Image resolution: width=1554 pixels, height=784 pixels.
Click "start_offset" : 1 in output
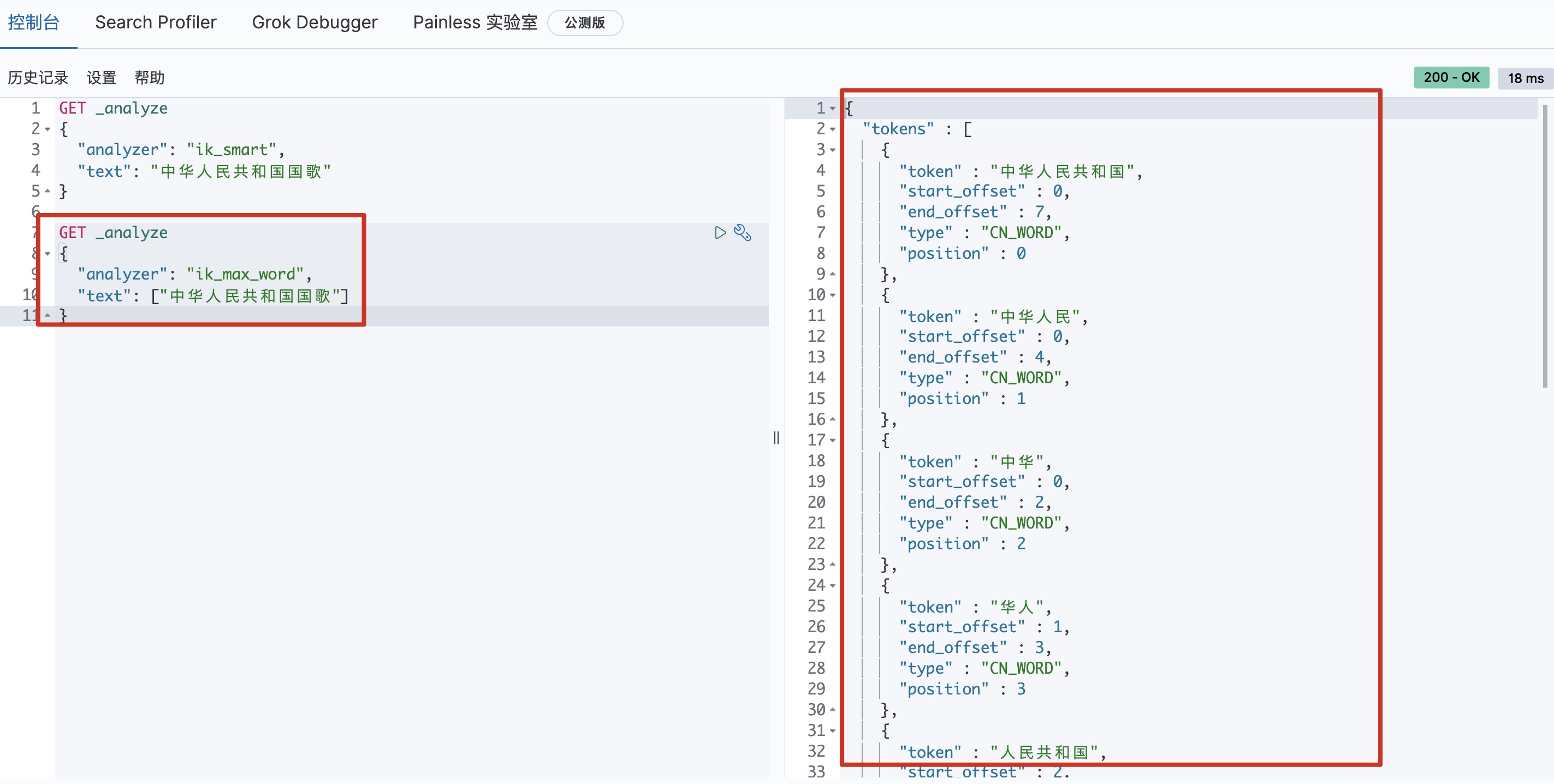click(980, 627)
